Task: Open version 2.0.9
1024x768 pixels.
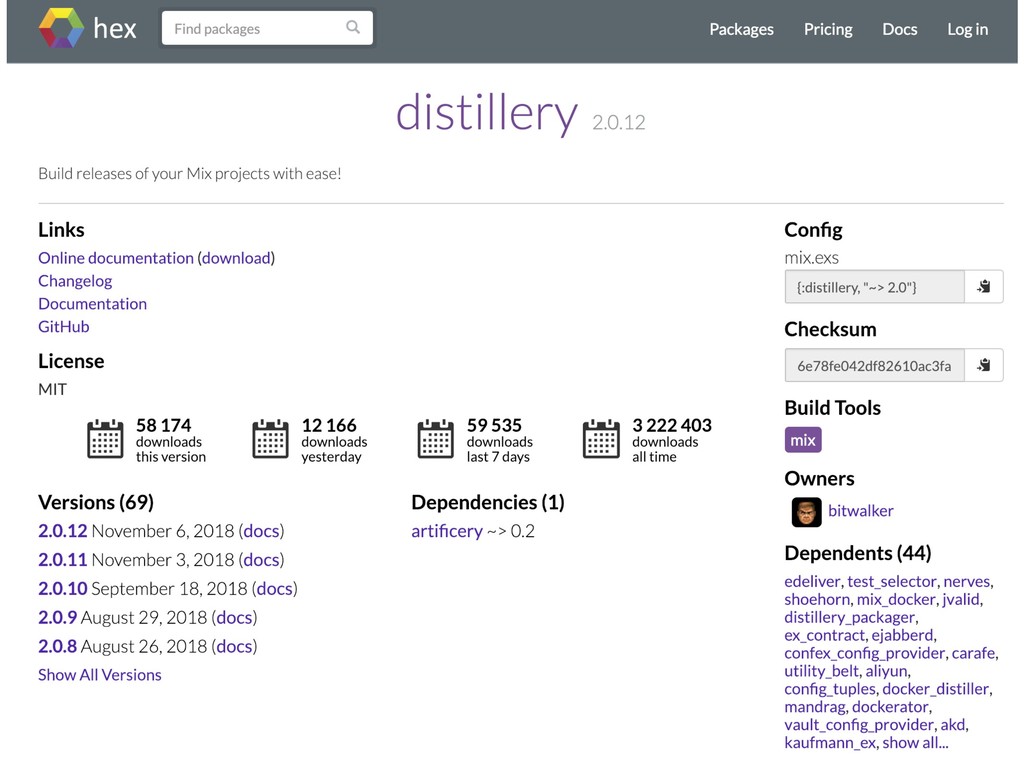Action: pos(57,617)
